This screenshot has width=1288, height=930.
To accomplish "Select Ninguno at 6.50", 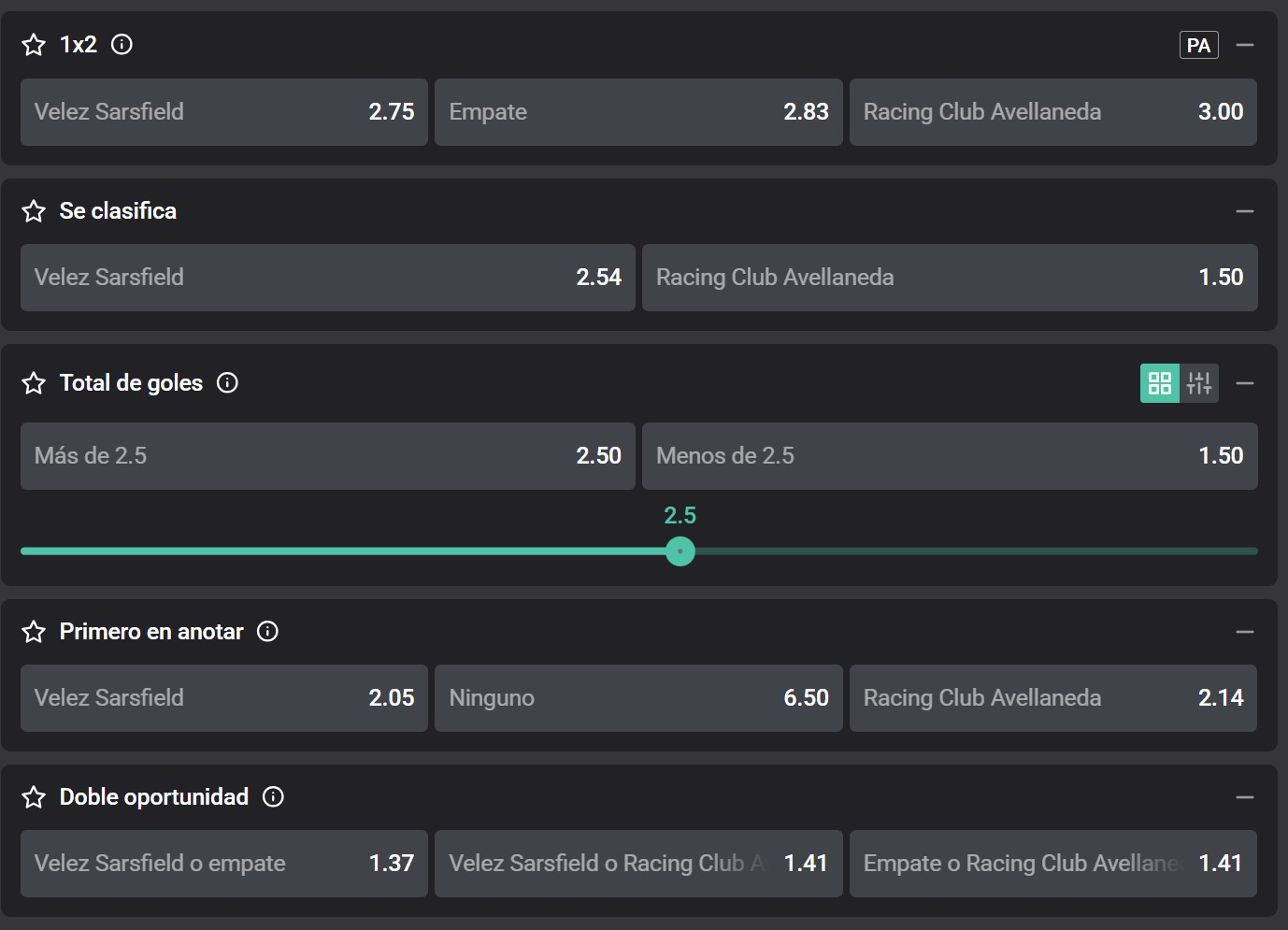I will click(638, 698).
